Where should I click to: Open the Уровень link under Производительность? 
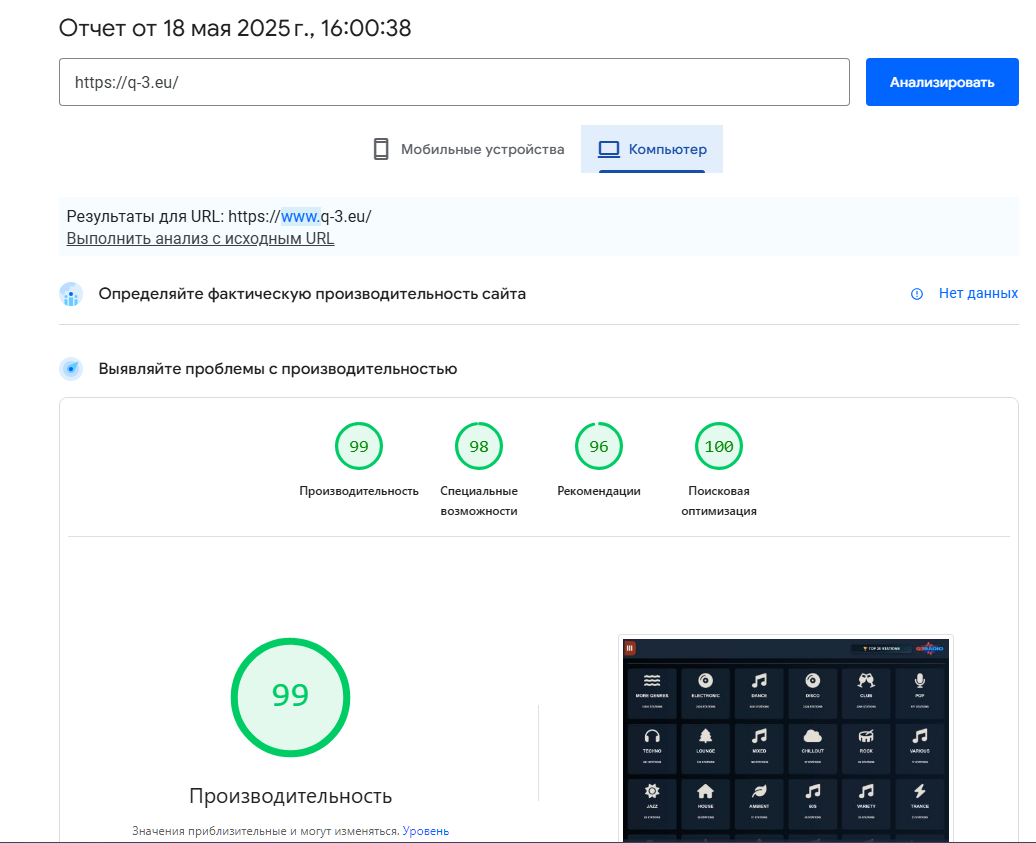(426, 831)
